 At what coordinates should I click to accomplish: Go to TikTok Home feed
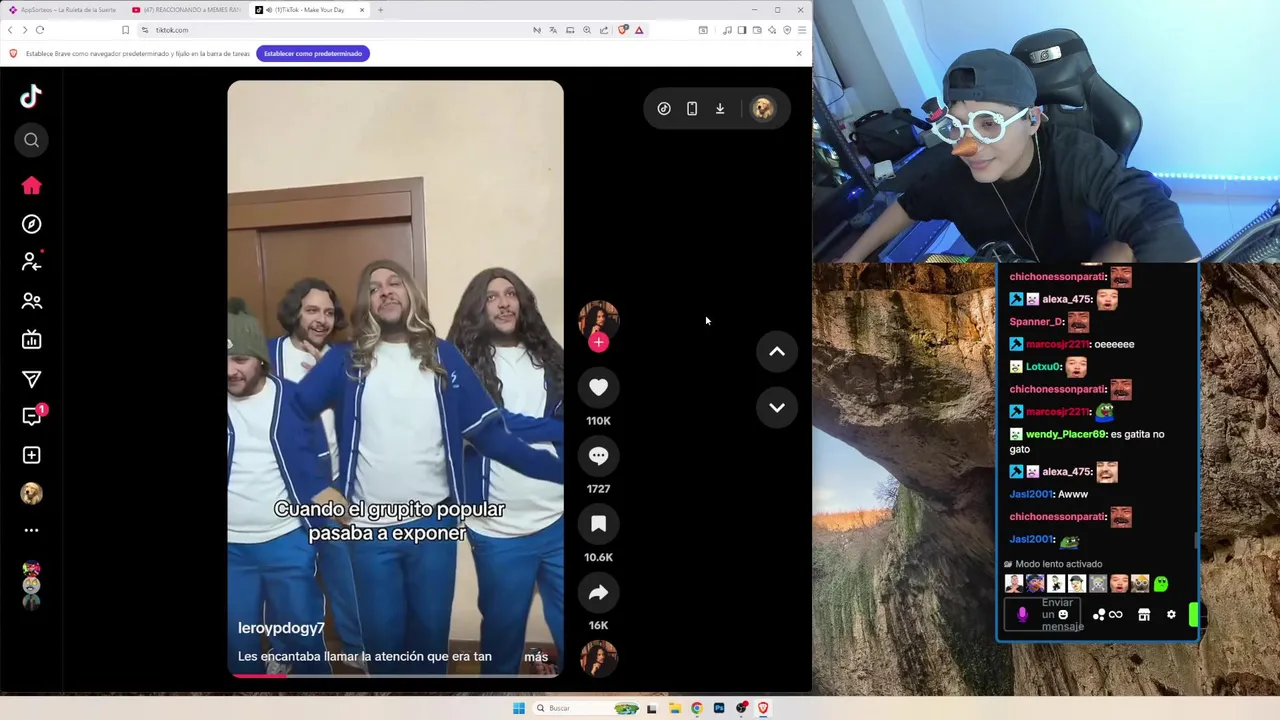coord(31,185)
